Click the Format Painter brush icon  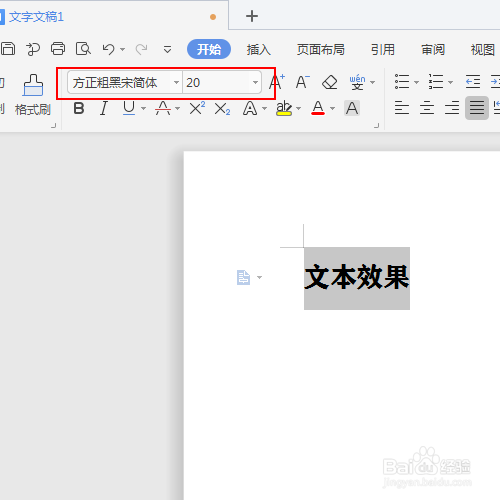pos(33,85)
